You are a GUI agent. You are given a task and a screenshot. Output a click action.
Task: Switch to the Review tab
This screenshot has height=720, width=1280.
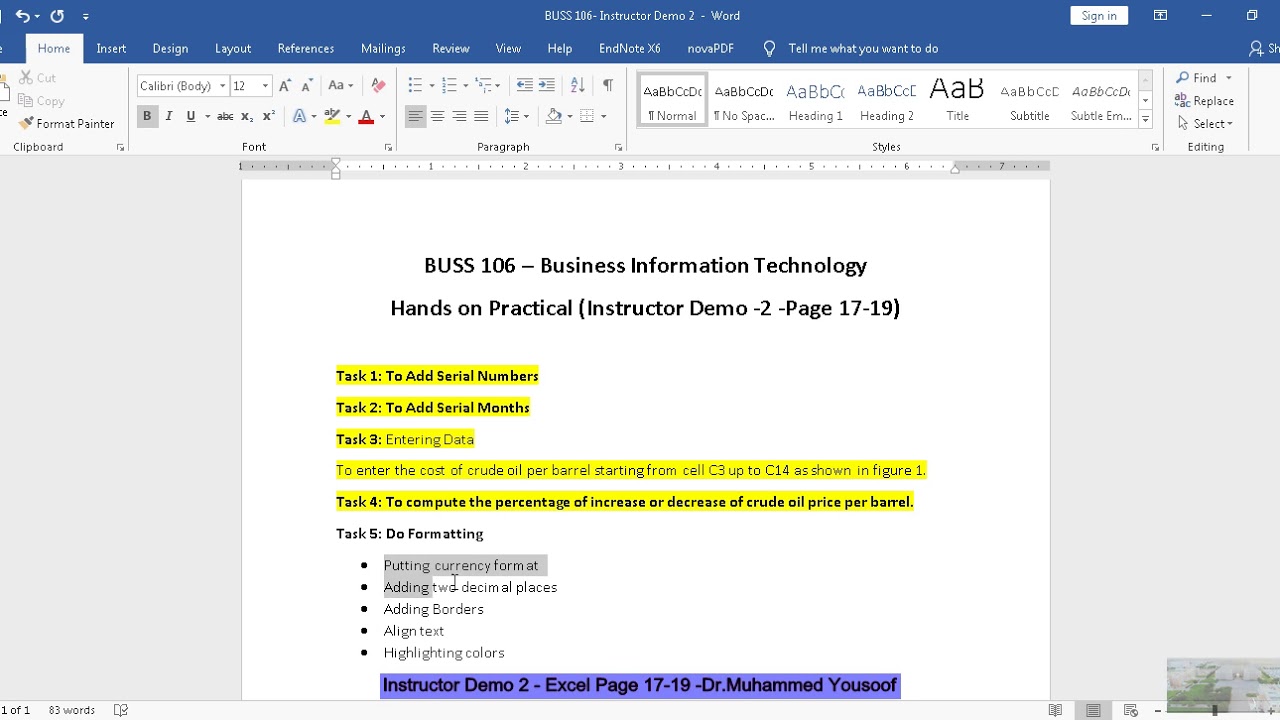coord(451,48)
